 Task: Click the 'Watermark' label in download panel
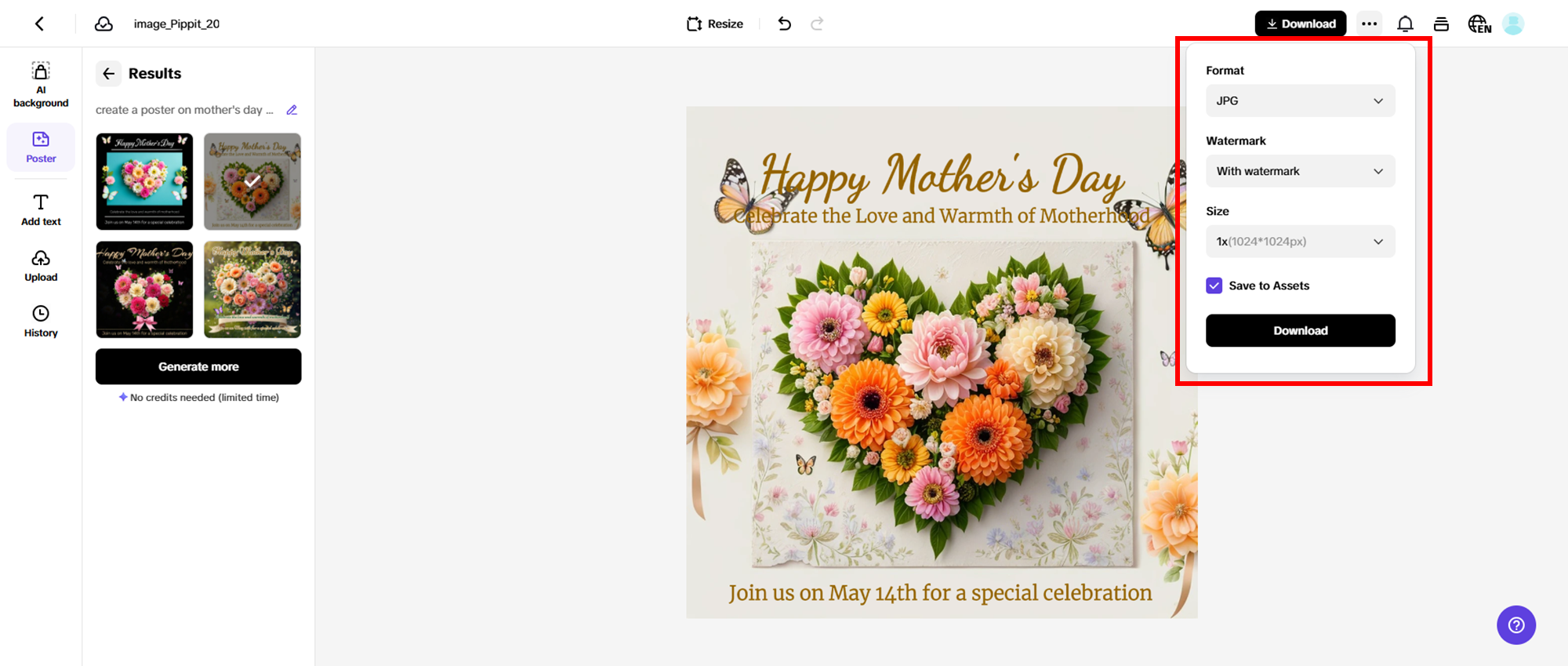tap(1236, 141)
